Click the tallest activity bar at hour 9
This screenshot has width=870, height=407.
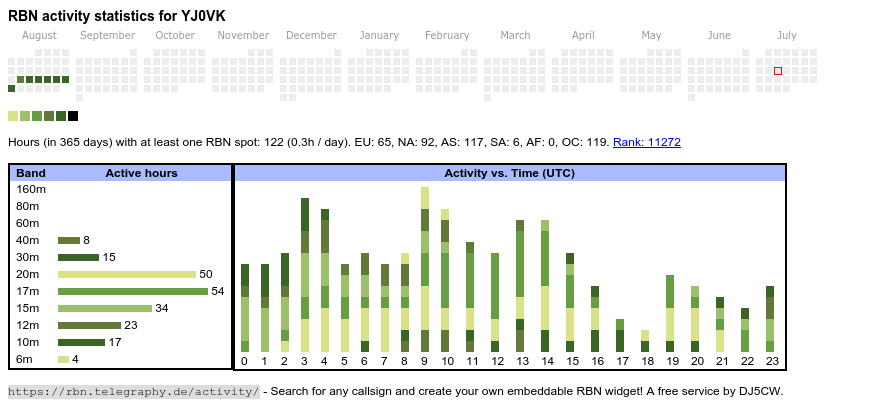(425, 269)
